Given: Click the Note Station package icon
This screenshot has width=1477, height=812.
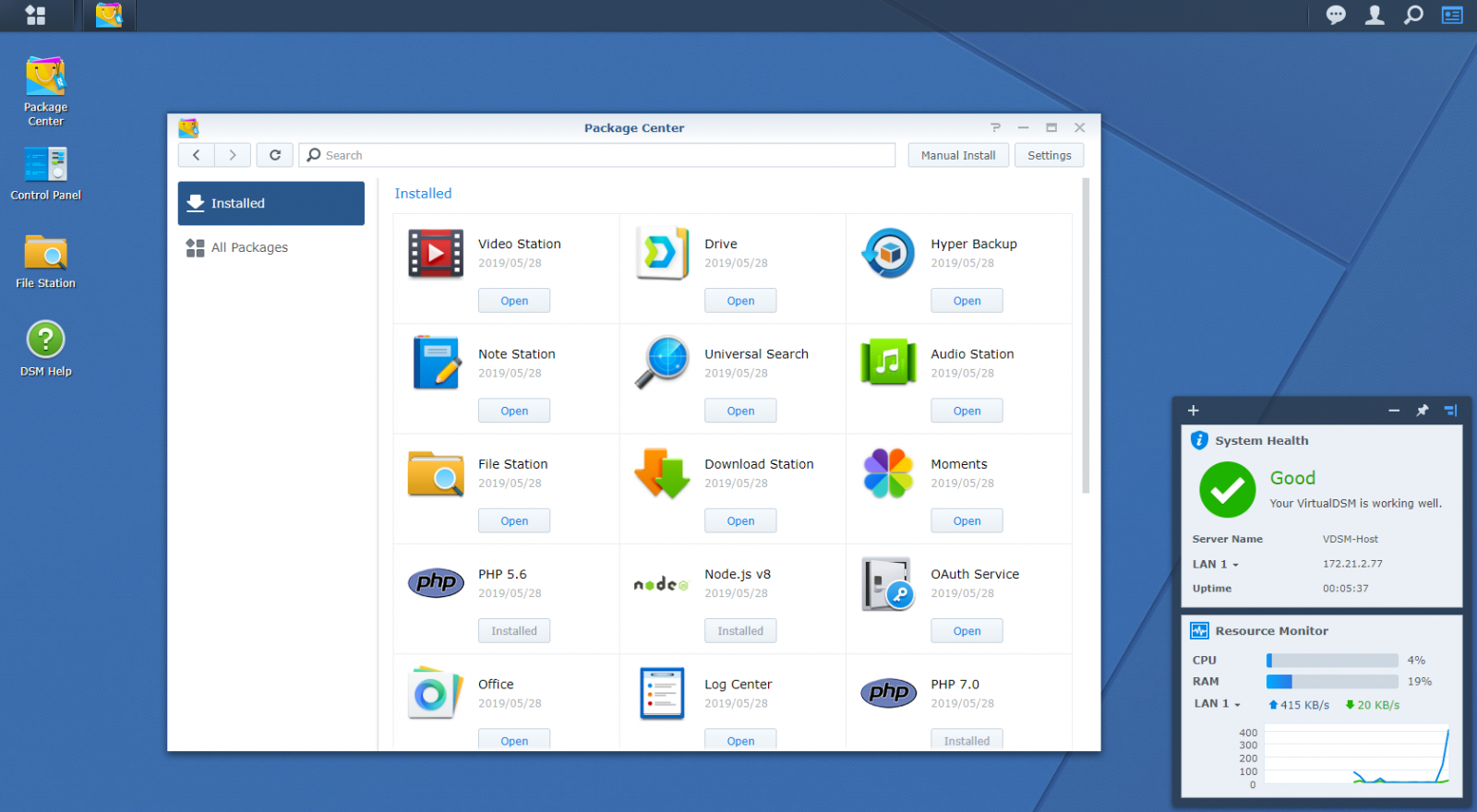Looking at the screenshot, I should 436,363.
